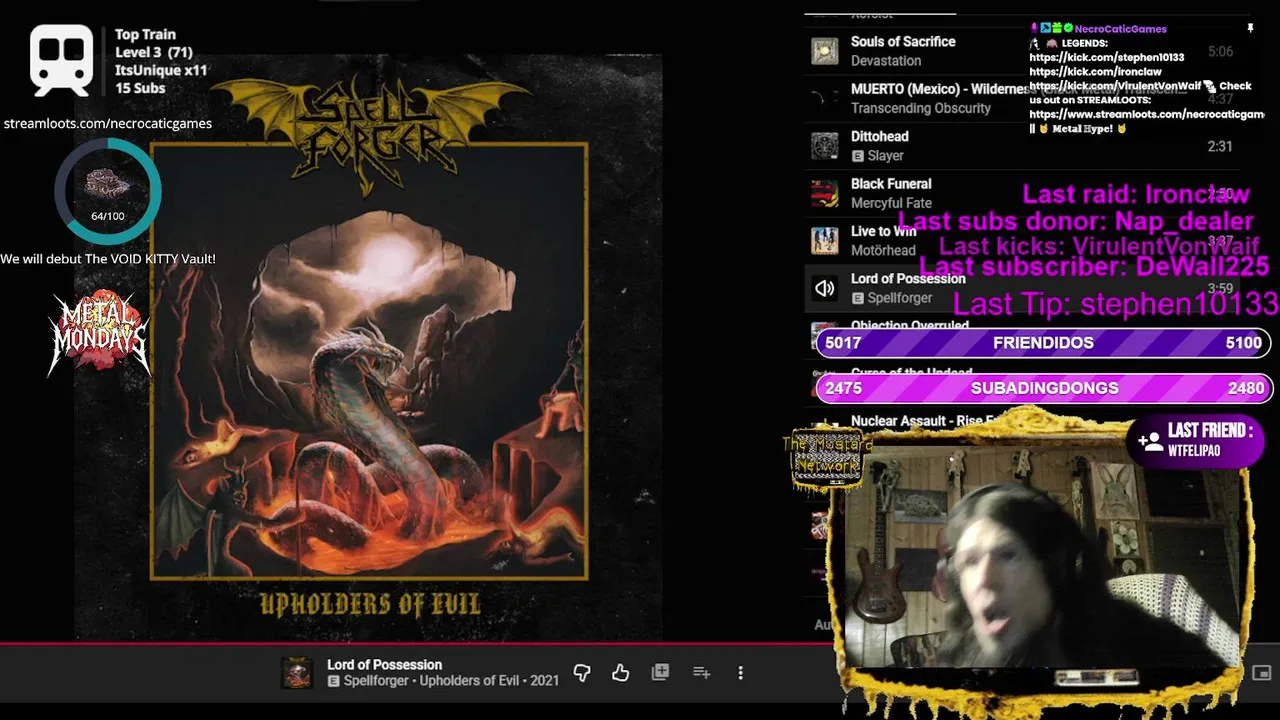Click the Souls of Sacrifice thumbnail

pyautogui.click(x=824, y=51)
